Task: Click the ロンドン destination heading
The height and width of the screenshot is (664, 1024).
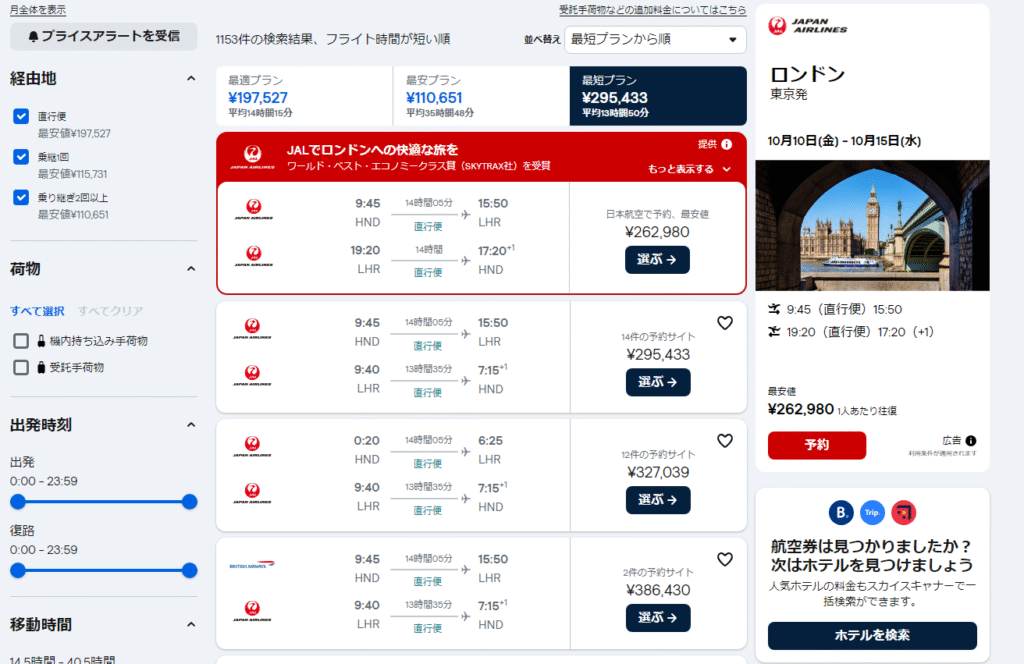Action: [807, 74]
